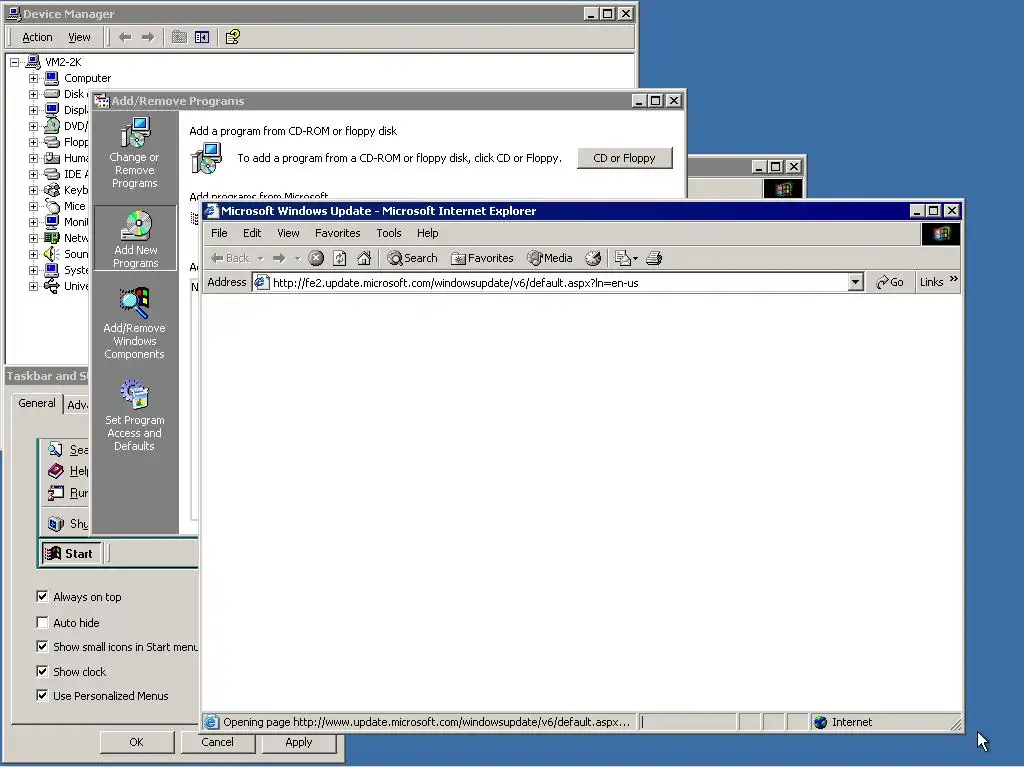Expand the Keyboards node in Device Manager
Image resolution: width=1024 pixels, height=768 pixels.
[33, 190]
